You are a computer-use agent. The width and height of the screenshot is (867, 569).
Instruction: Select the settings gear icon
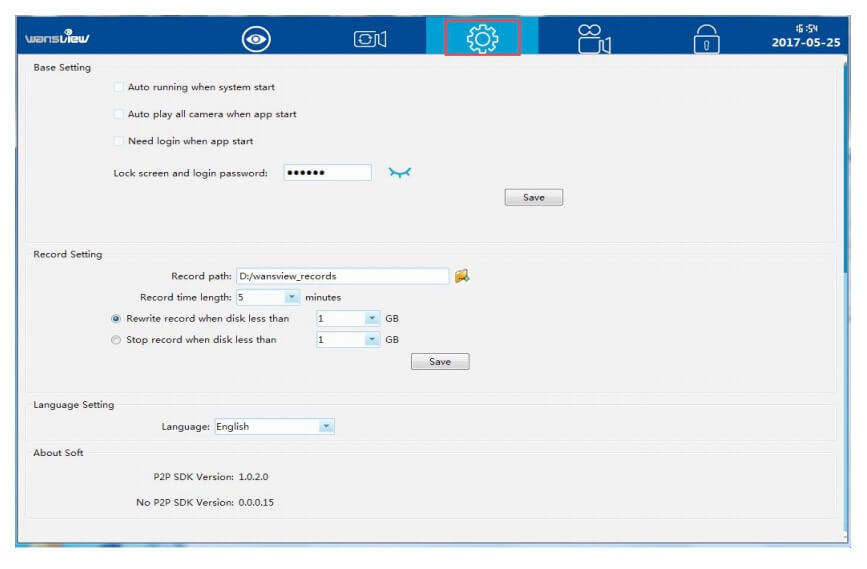tap(483, 39)
